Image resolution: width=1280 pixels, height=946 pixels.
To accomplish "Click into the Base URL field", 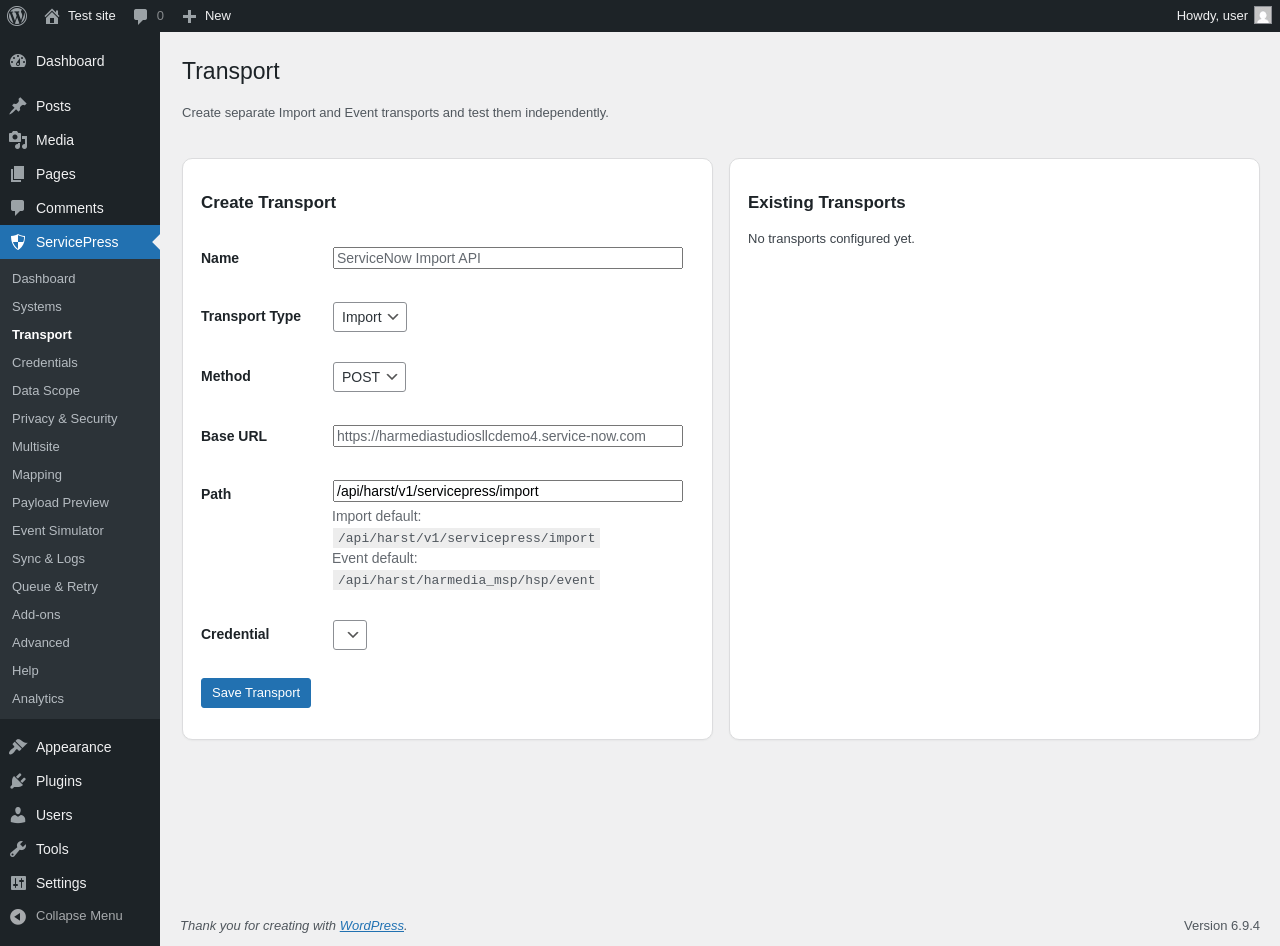I will [x=508, y=436].
